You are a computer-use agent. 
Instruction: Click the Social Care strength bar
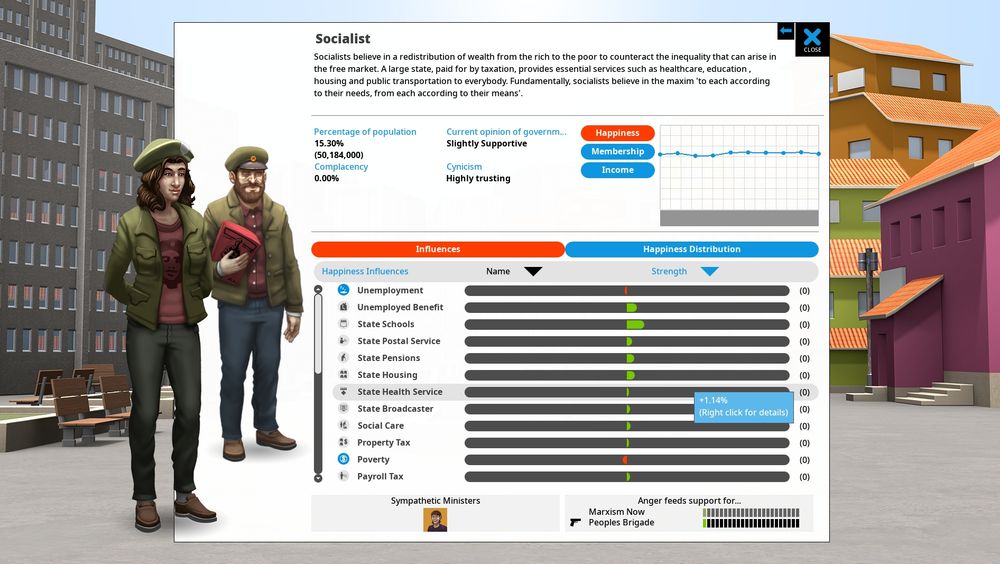point(627,426)
